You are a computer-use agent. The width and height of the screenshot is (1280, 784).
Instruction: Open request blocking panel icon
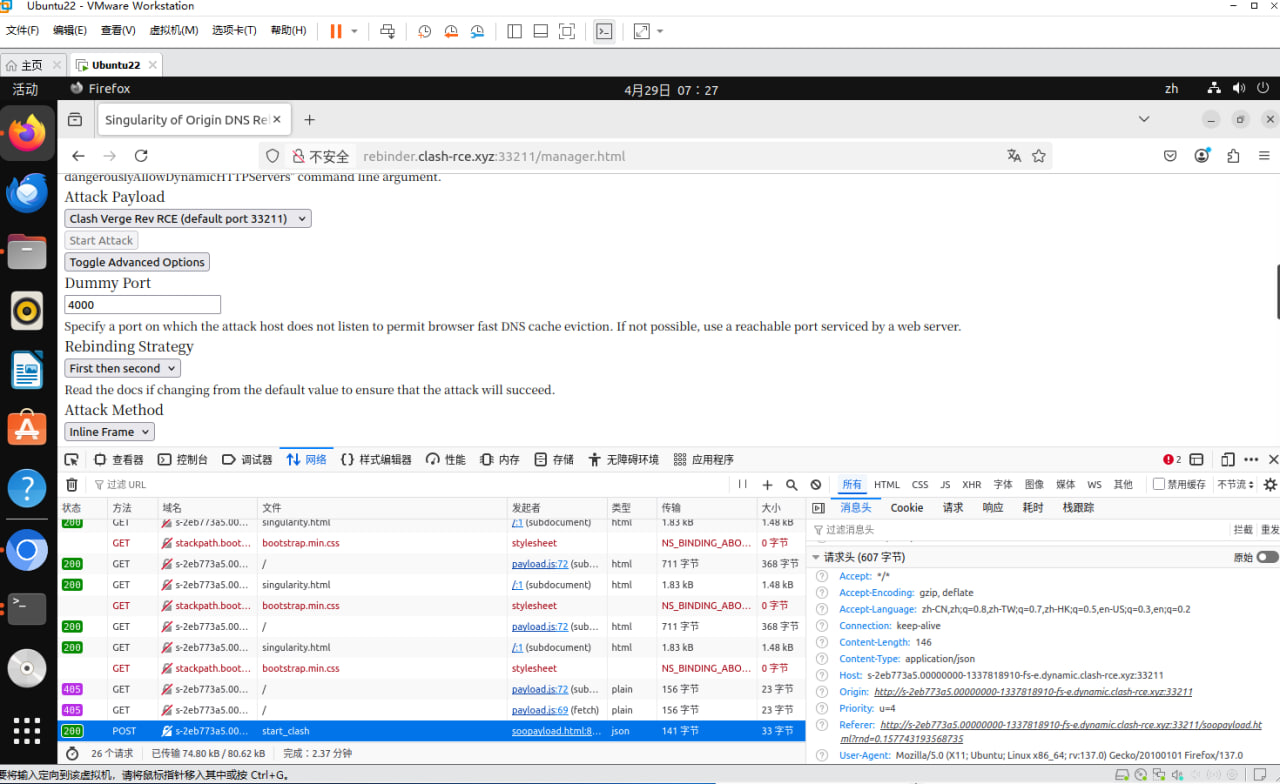(816, 485)
